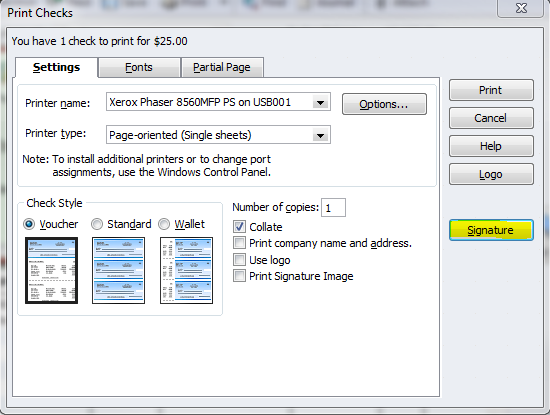Screen dimensions: 550x415
Task: Open the Printer name dropdown arrow
Action: 320,102
